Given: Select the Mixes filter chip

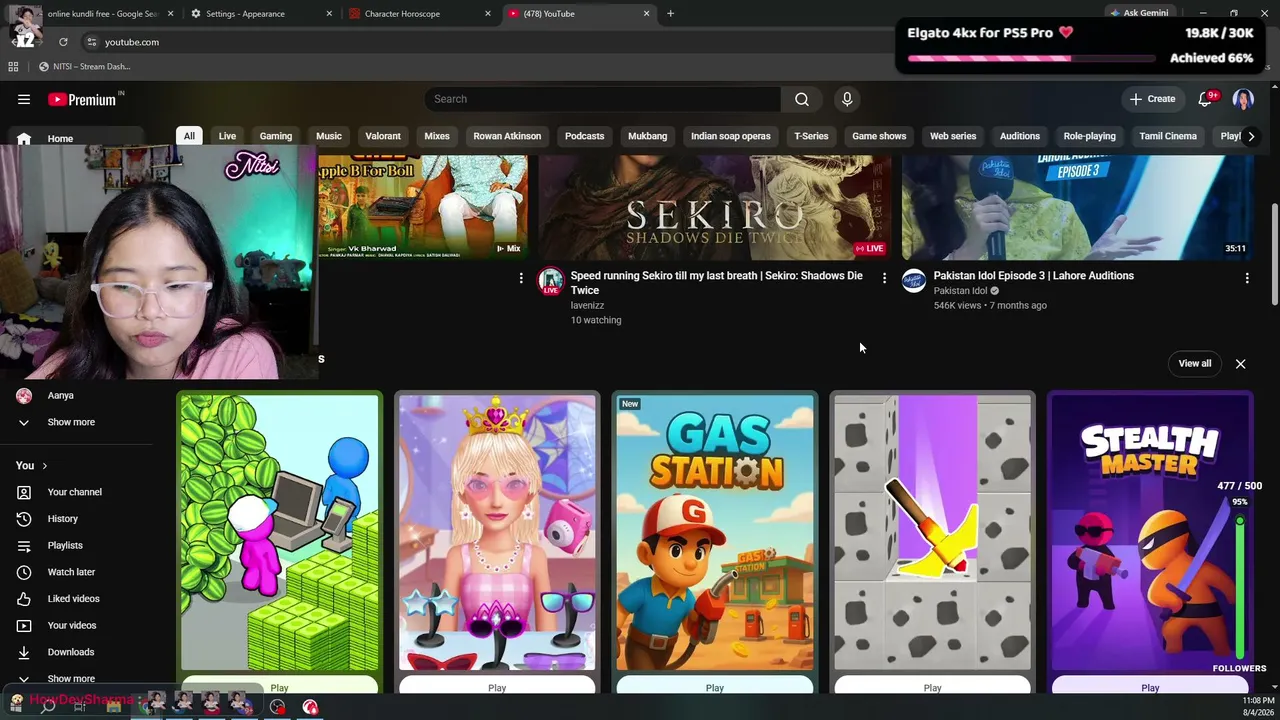Looking at the screenshot, I should pyautogui.click(x=437, y=136).
